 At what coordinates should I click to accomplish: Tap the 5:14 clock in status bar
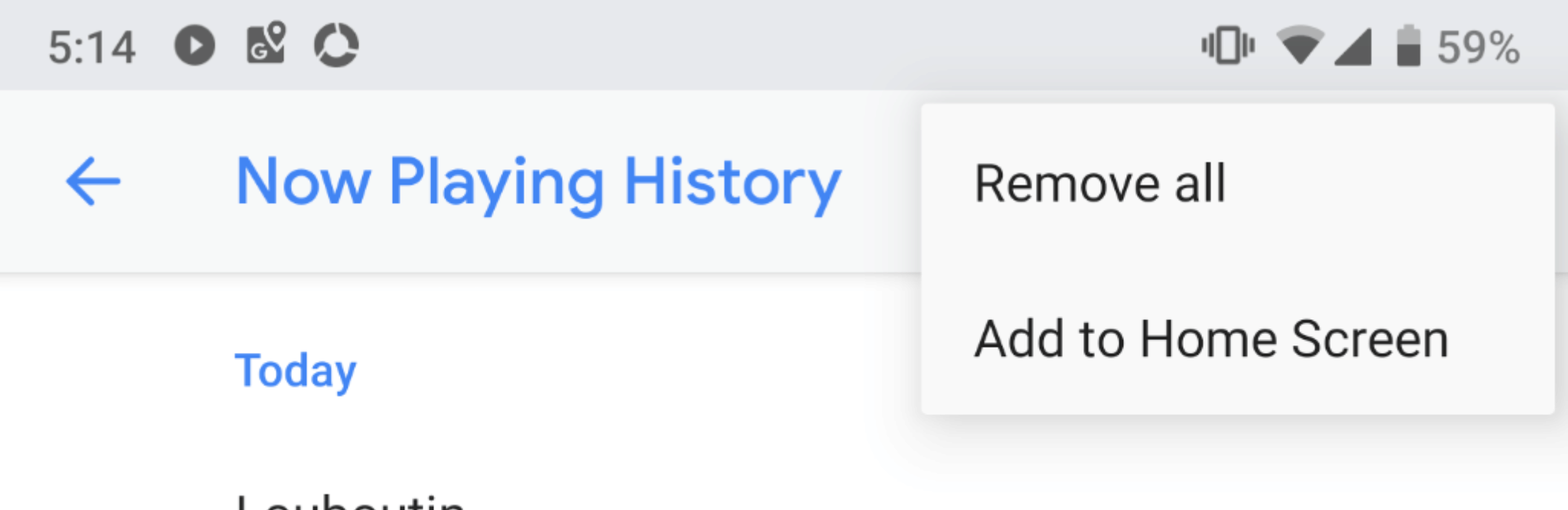tap(92, 47)
